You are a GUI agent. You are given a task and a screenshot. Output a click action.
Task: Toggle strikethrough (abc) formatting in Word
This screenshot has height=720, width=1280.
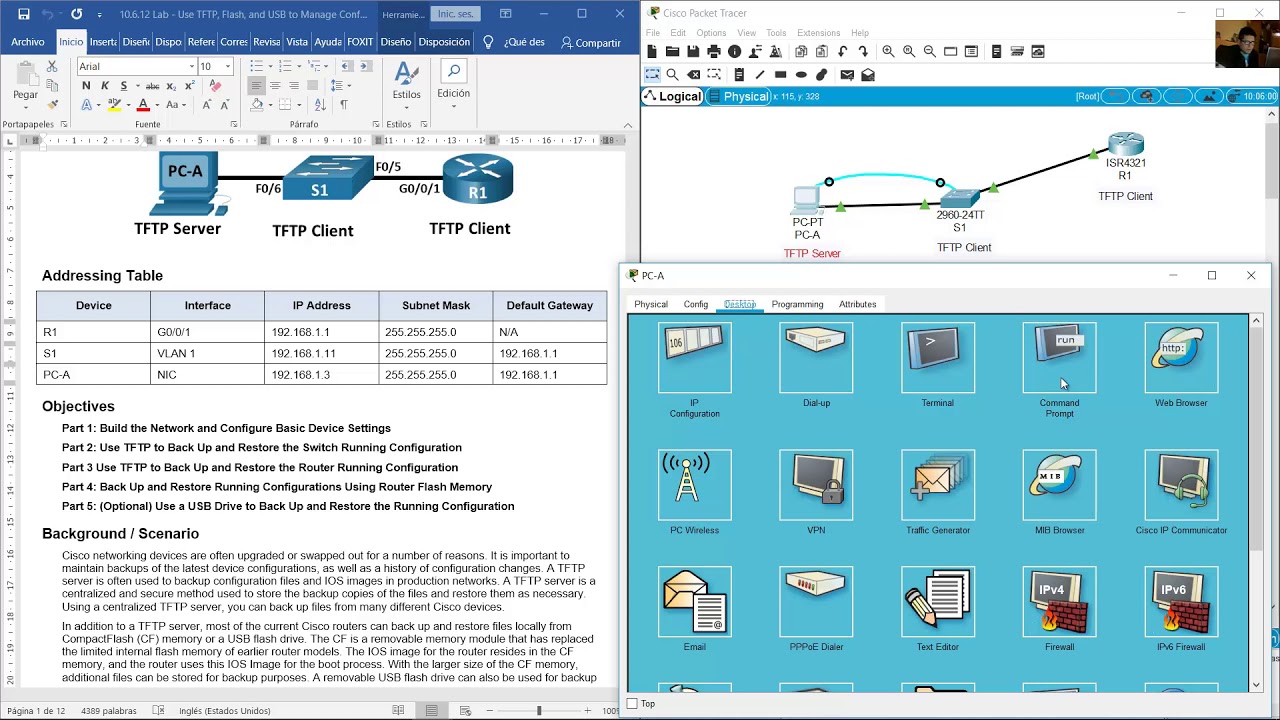[152, 86]
